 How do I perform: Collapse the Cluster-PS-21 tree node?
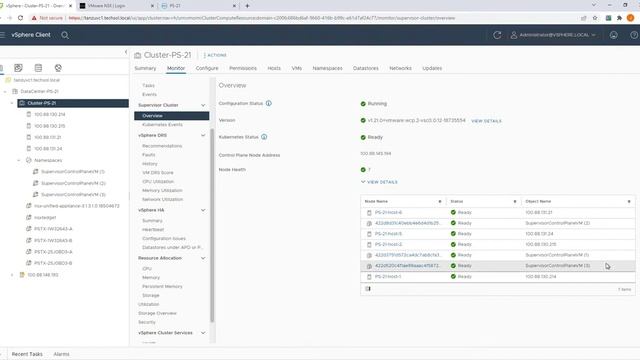pyautogui.click(x=12, y=103)
